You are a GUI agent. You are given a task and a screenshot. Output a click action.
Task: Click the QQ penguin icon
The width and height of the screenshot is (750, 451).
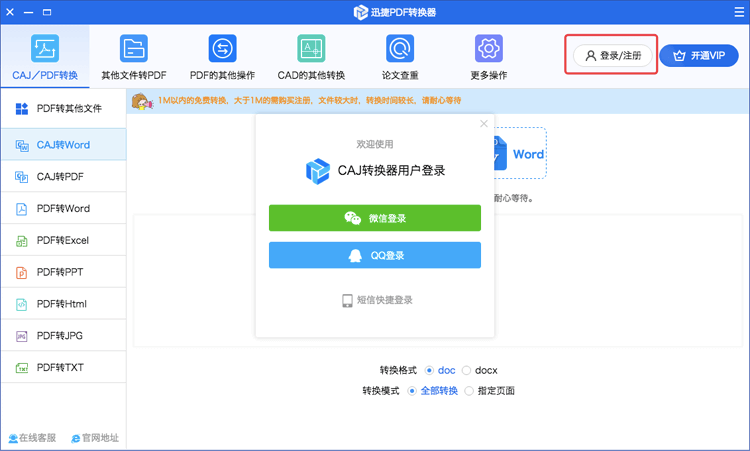pyautogui.click(x=355, y=255)
